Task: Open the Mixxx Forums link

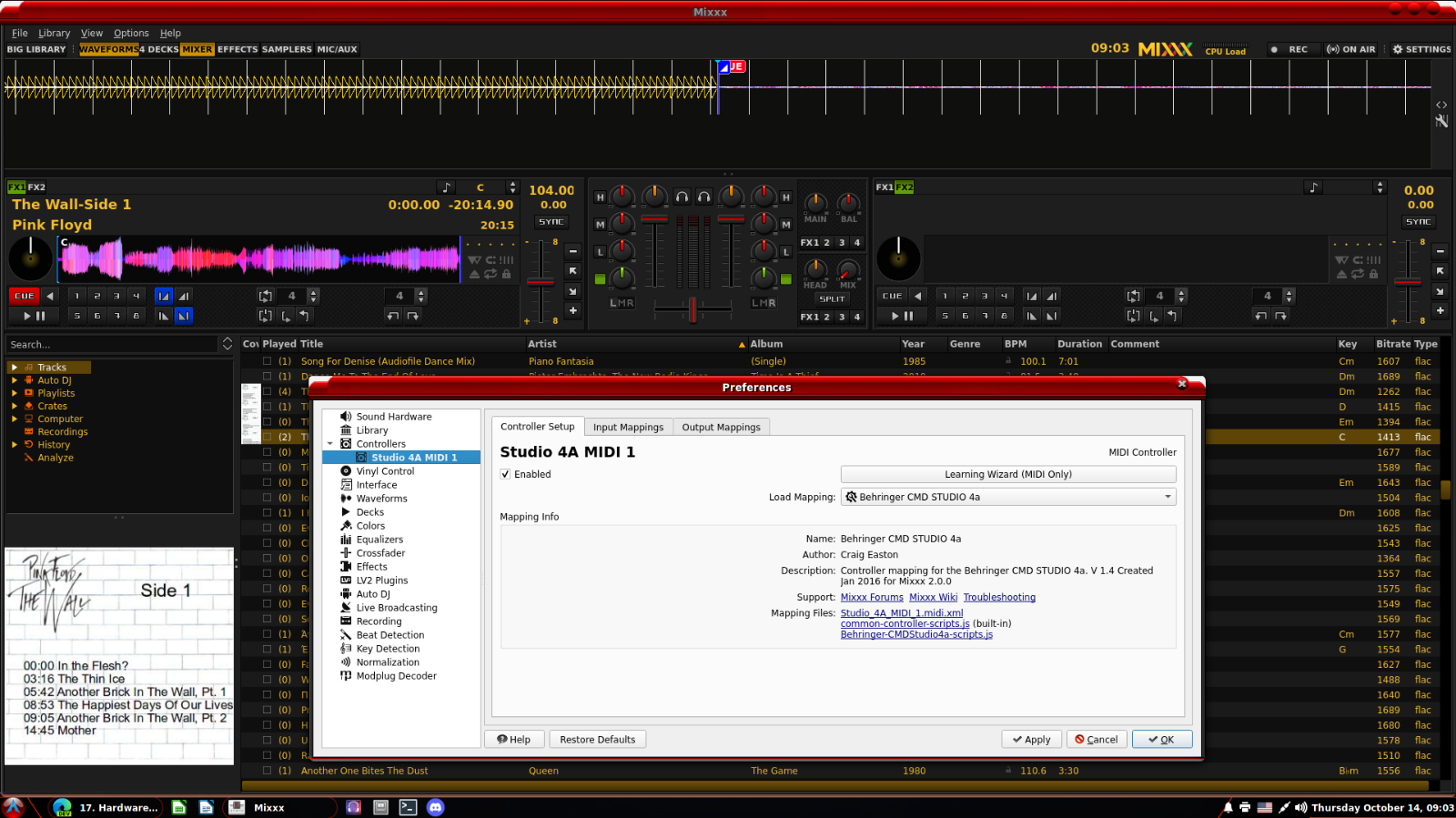Action: click(x=872, y=597)
